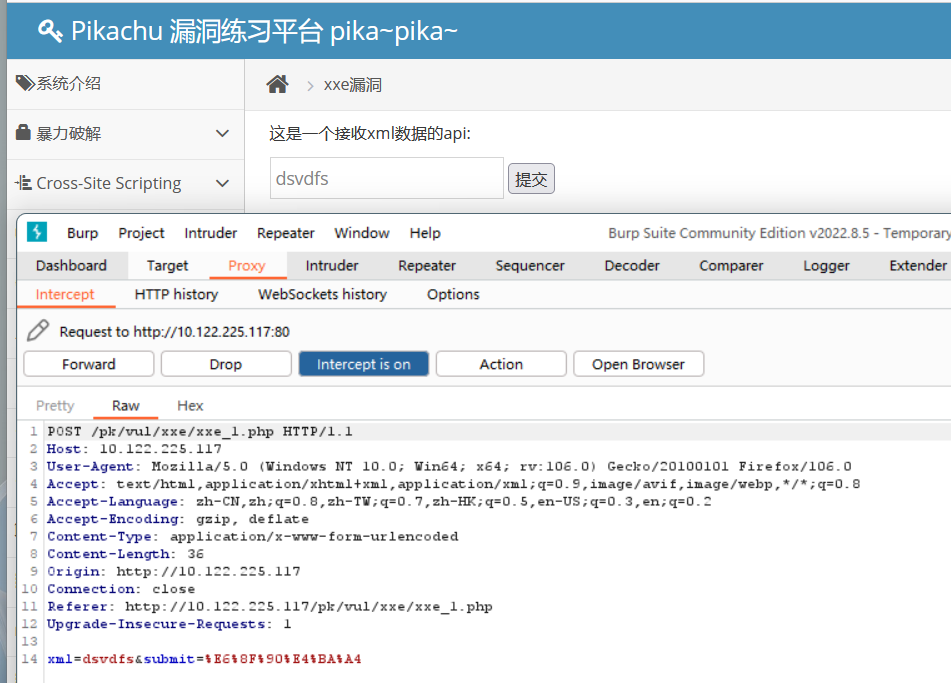
Task: Open the Repeater menu in menu bar
Action: click(286, 233)
